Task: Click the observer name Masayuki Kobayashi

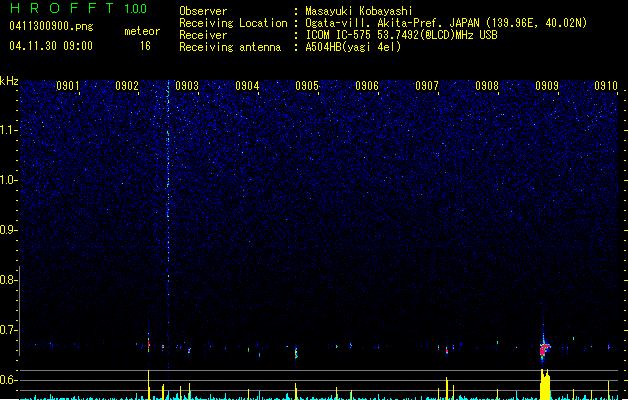Action: (359, 11)
